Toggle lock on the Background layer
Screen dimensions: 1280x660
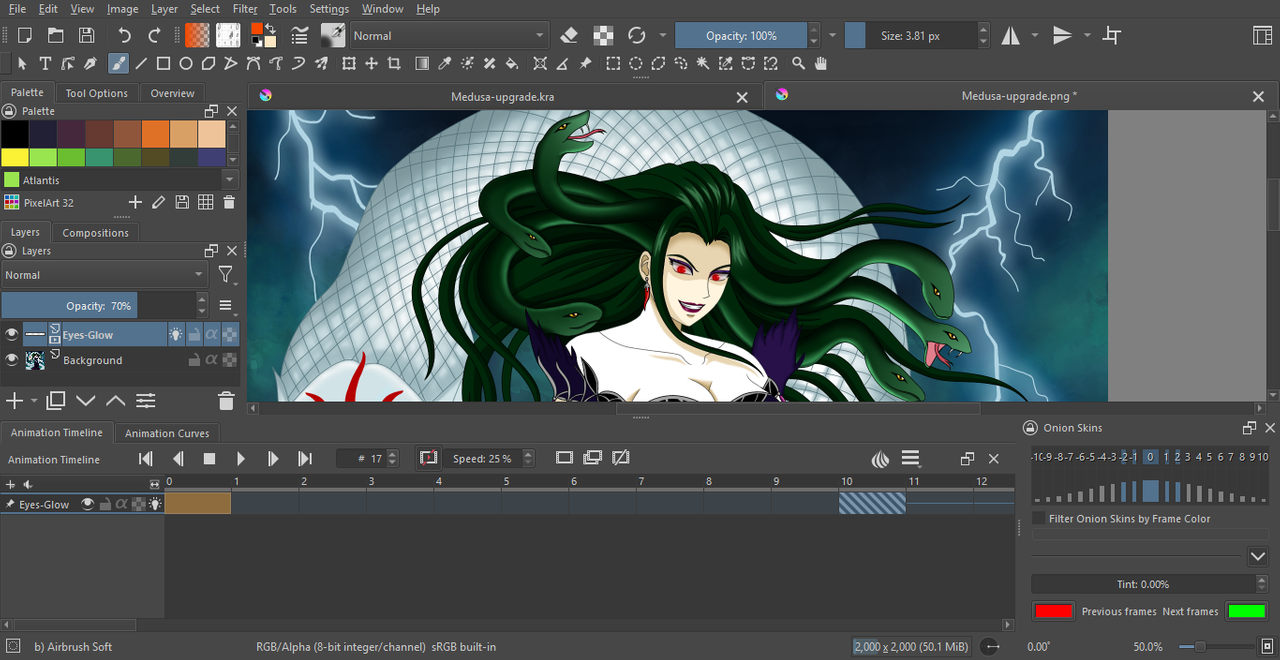194,360
